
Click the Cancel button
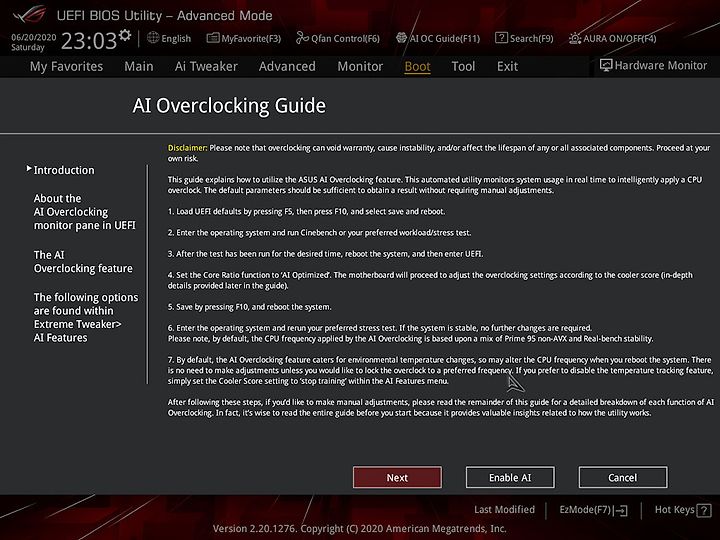[x=623, y=478]
